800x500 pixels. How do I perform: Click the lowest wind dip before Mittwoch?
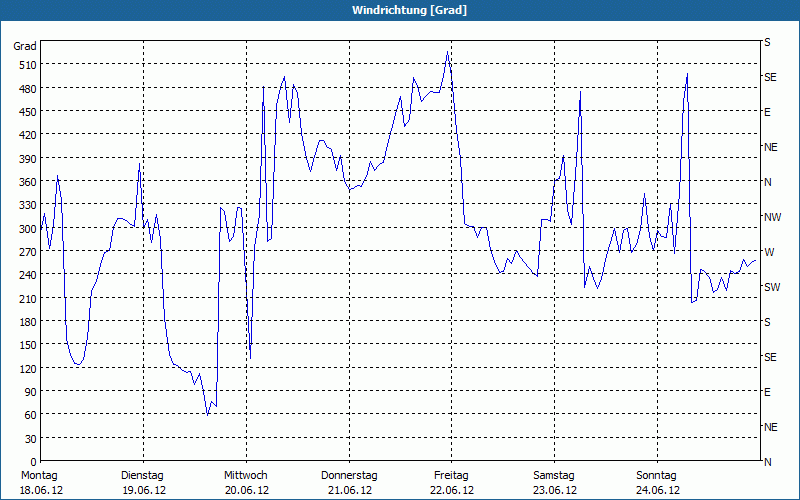click(x=207, y=415)
